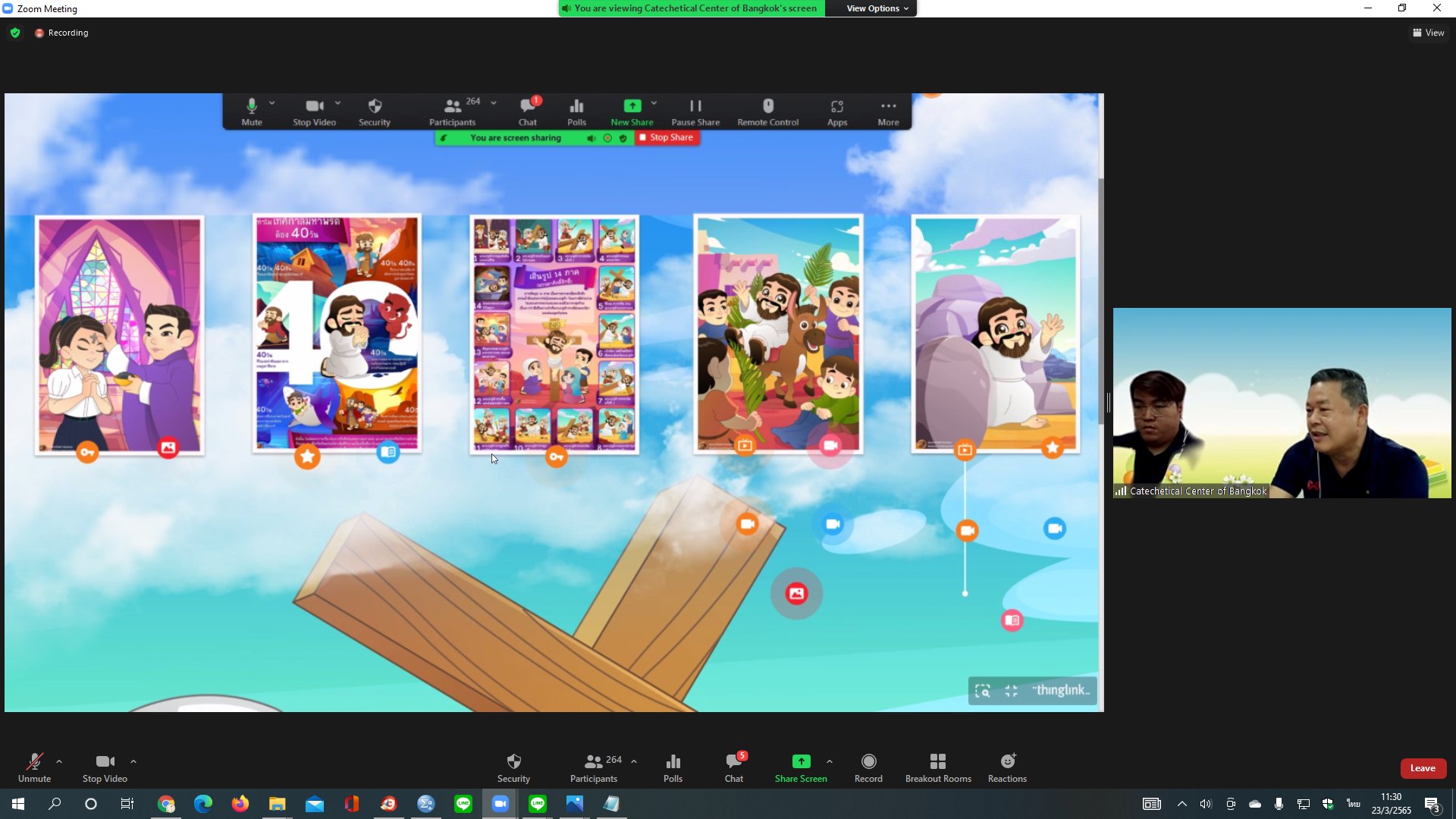Screen dimensions: 1456x819
Task: Click Chat in shared screen toolbar
Action: (528, 111)
